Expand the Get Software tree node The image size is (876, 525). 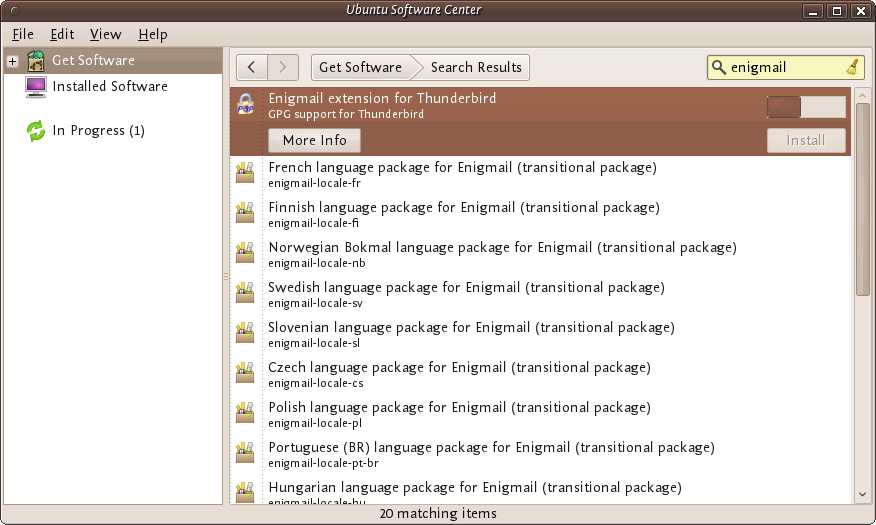(12, 61)
